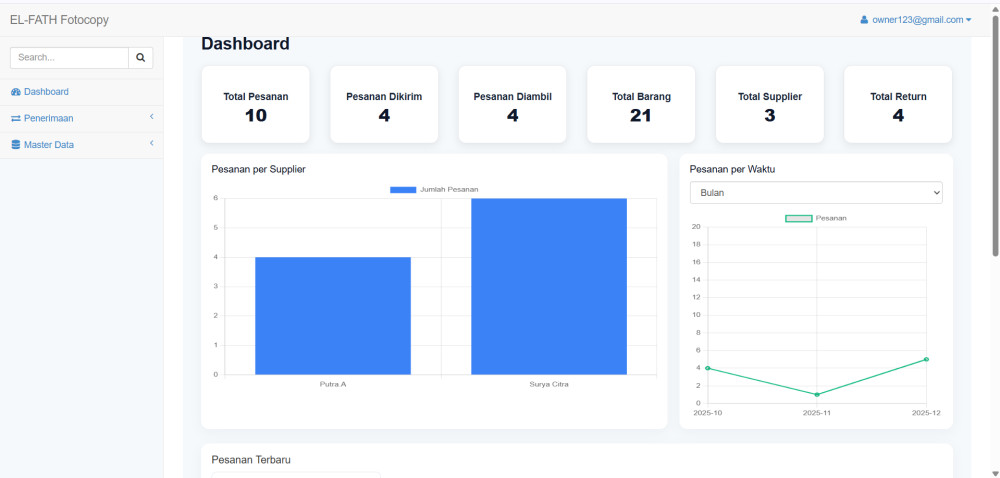Viewport: 1000px width, 478px height.
Task: Click the Penerimaan exchange arrows icon
Action: coord(16,118)
